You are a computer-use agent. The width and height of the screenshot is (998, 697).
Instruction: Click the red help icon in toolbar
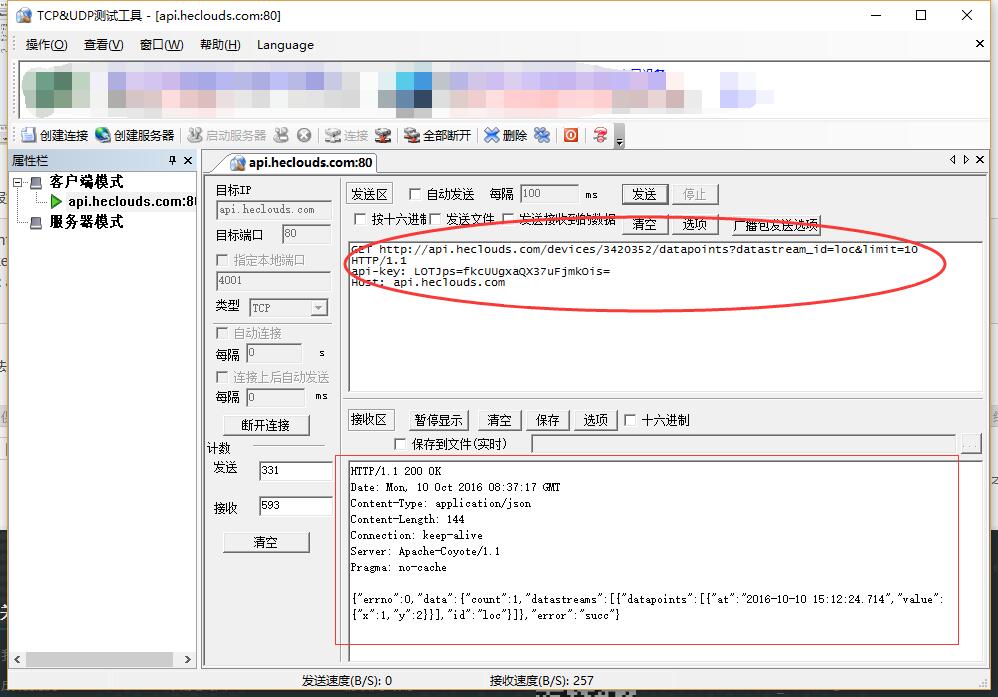[600, 135]
